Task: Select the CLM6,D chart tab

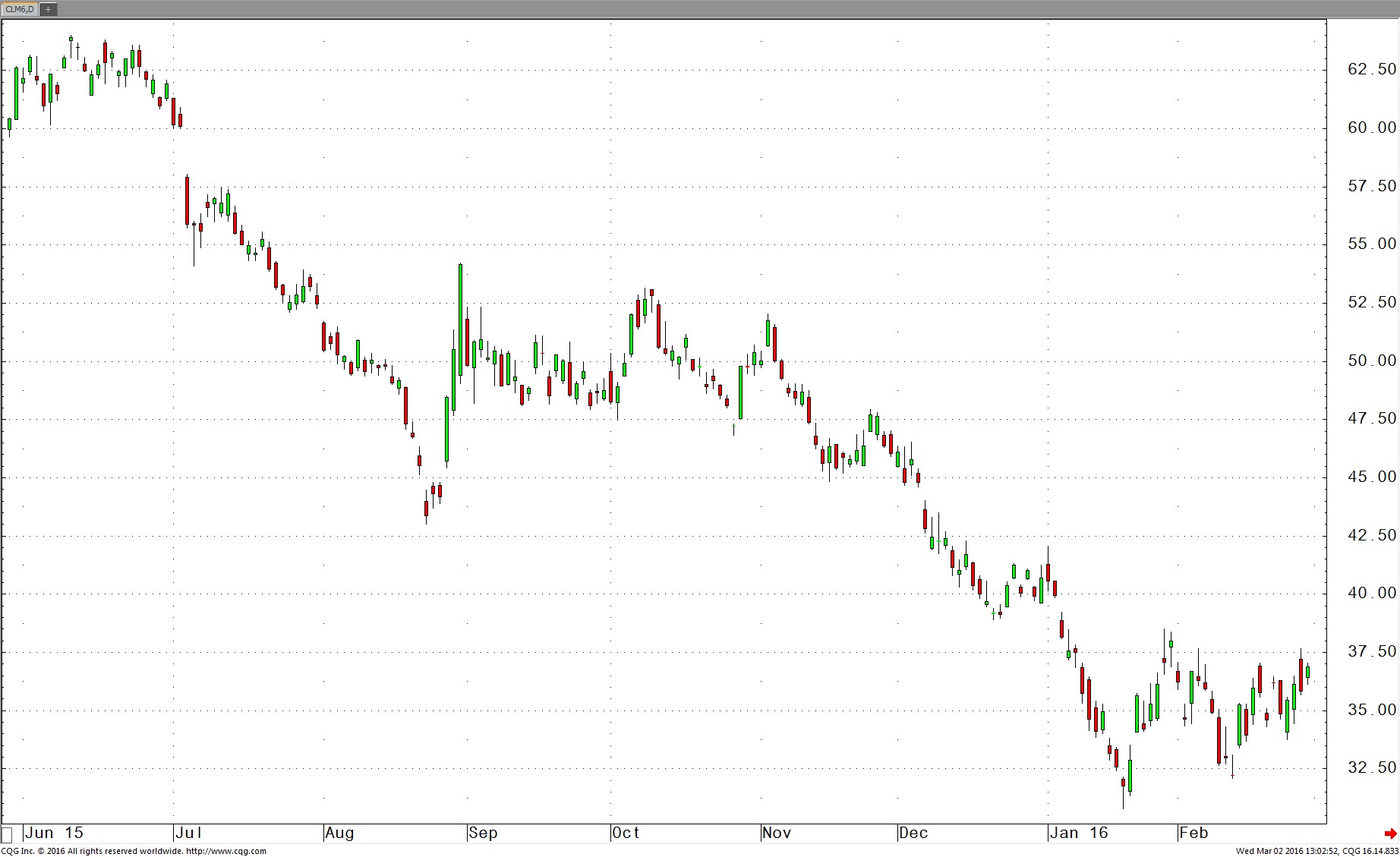Action: 19,9
